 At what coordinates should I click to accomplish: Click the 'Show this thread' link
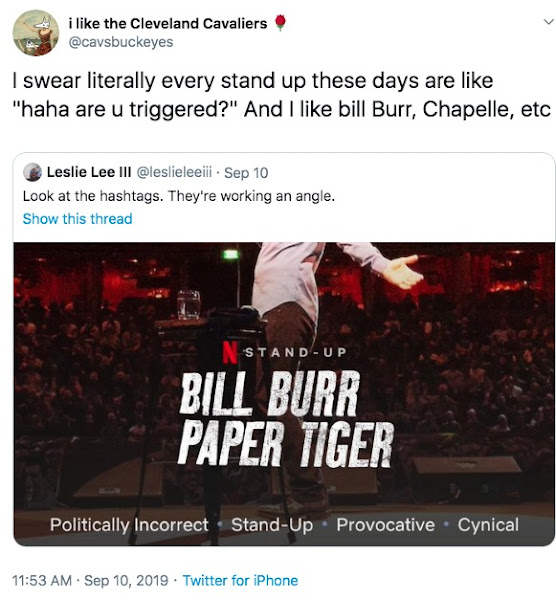click(77, 219)
